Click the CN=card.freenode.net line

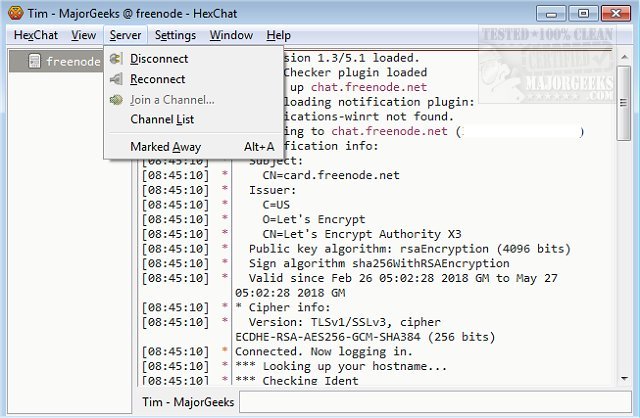(331, 175)
